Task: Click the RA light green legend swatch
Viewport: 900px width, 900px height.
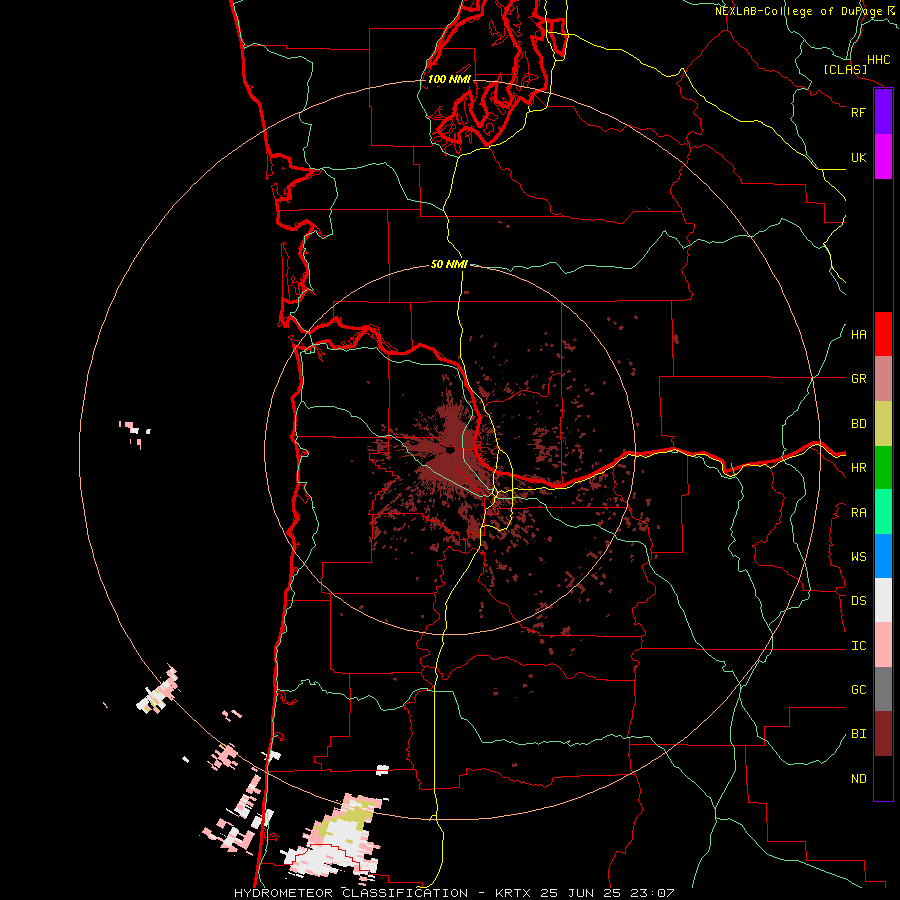Action: [x=883, y=512]
